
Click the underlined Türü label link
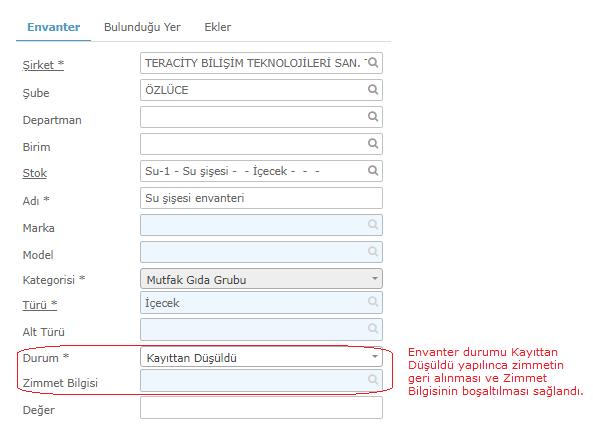point(40,305)
